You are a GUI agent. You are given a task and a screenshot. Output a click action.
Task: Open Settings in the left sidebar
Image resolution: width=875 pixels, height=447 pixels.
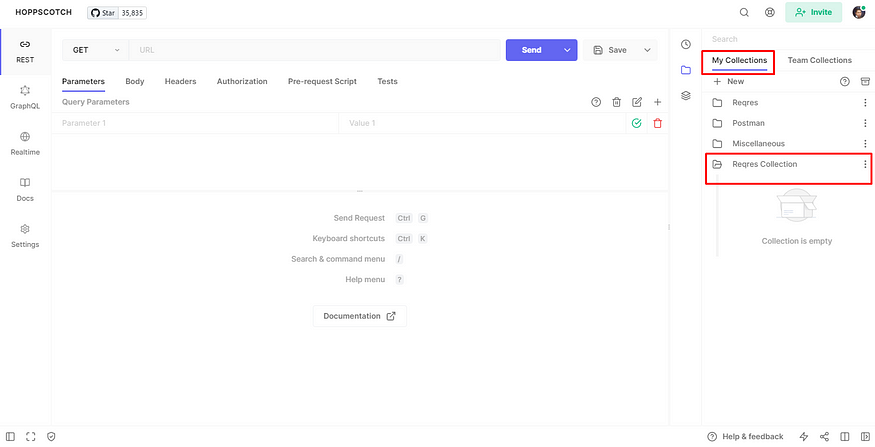click(x=25, y=237)
